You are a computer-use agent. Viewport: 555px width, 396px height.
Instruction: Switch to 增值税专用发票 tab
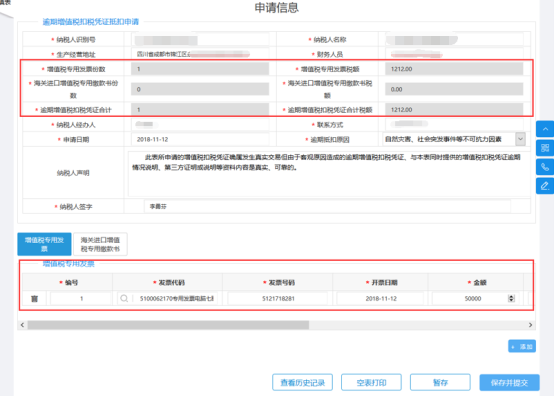point(44,244)
